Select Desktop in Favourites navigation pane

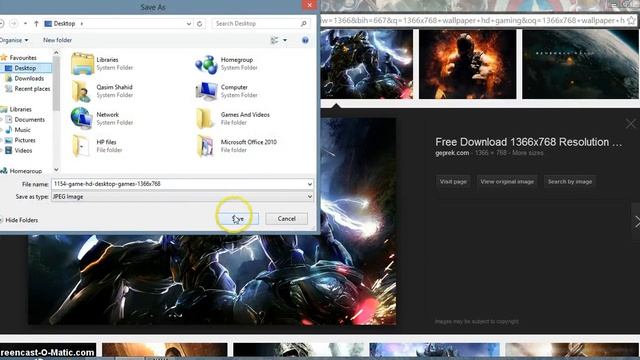click(x=26, y=68)
